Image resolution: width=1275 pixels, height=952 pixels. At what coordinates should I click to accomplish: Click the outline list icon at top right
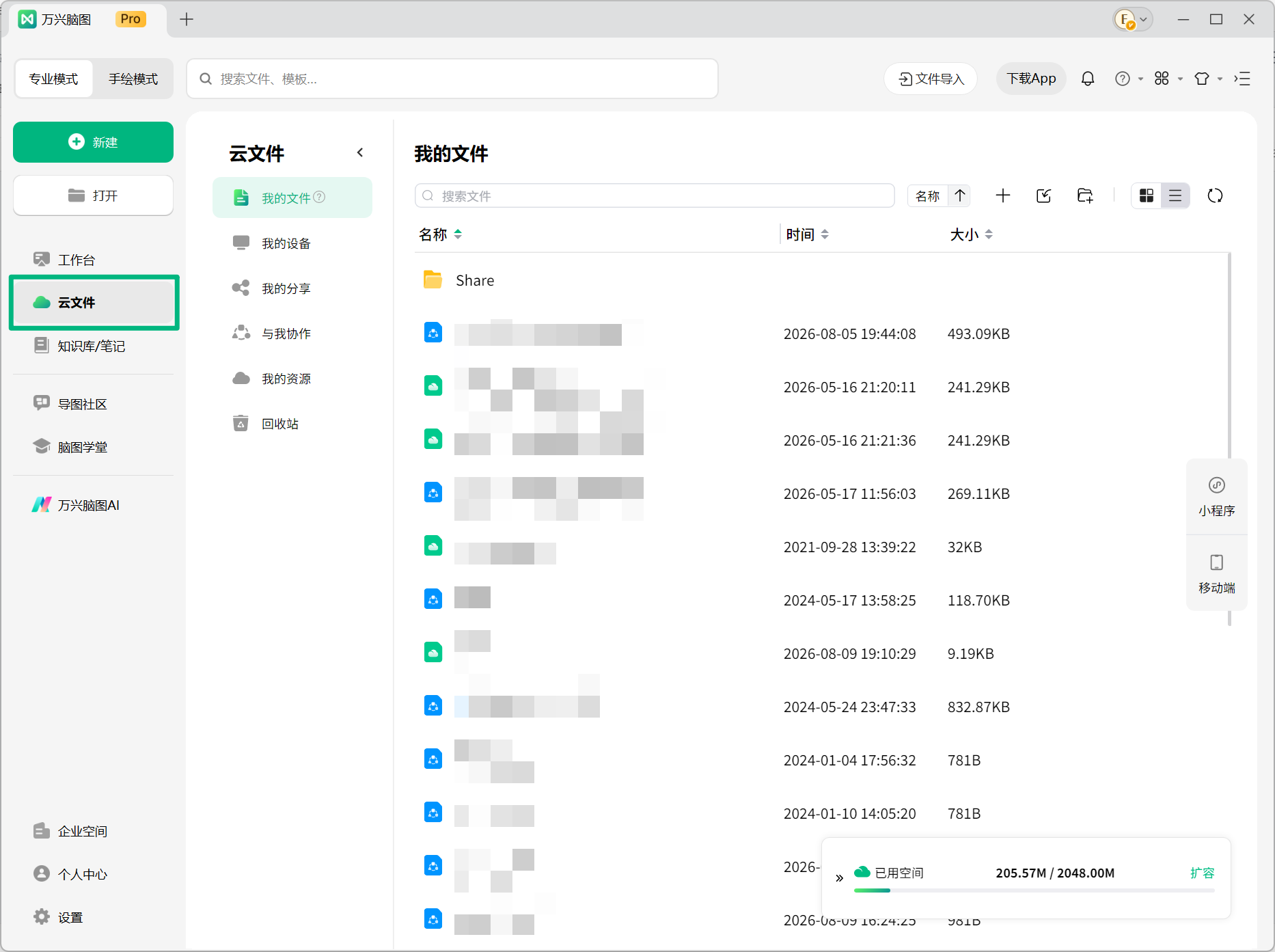[x=1242, y=79]
